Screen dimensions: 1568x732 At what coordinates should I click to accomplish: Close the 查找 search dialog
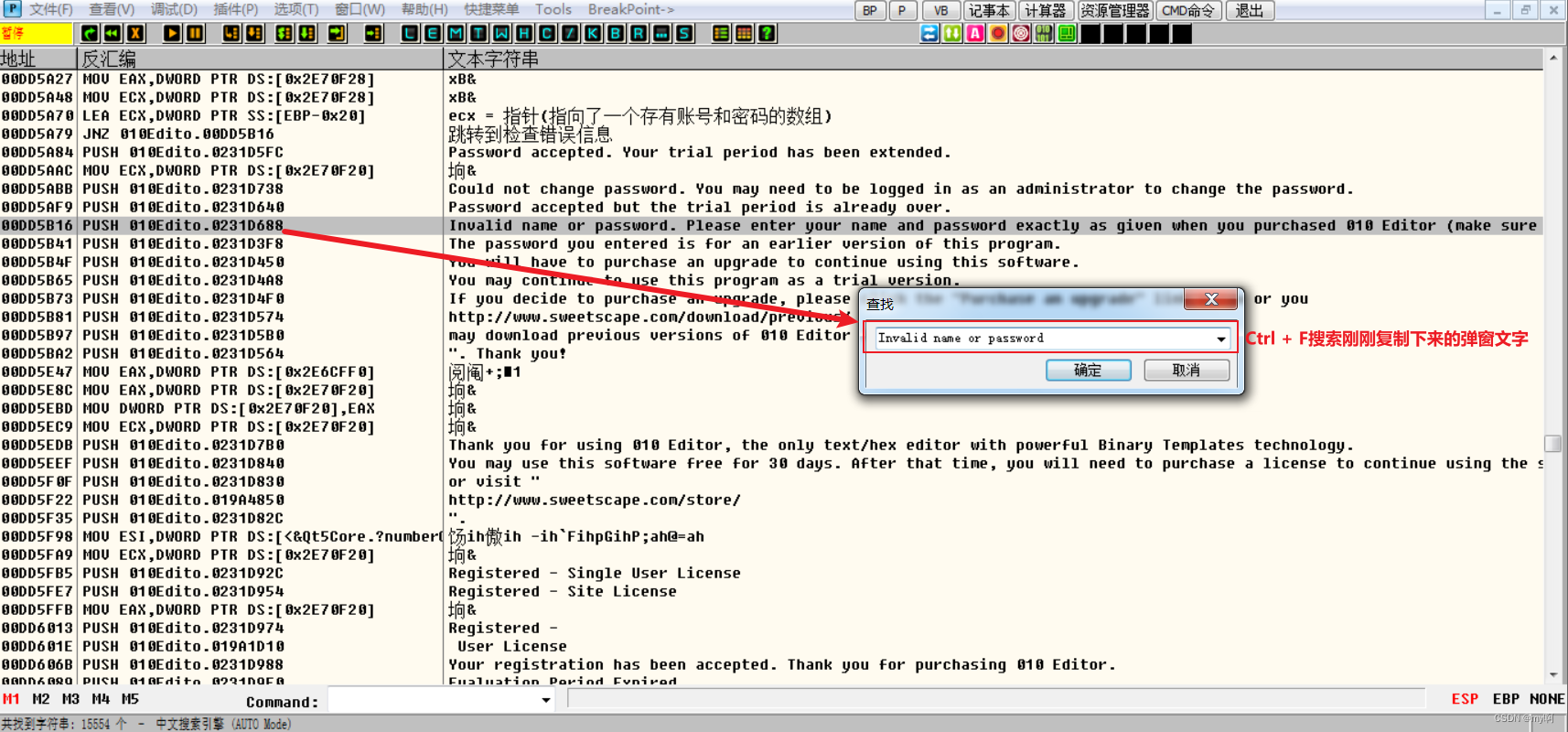(x=1210, y=299)
